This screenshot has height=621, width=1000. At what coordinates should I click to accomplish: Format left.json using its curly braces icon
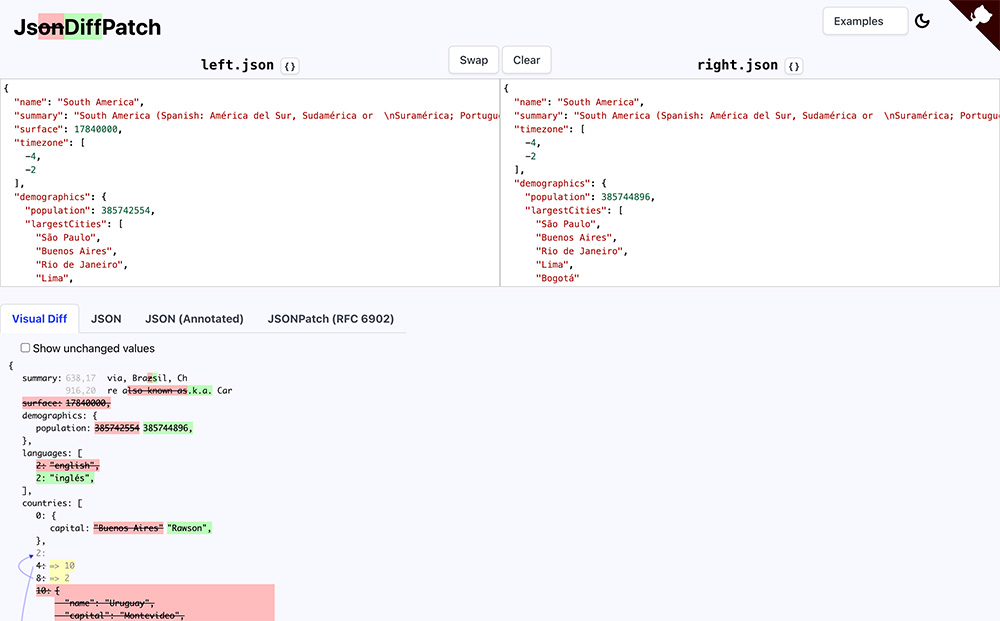289,66
